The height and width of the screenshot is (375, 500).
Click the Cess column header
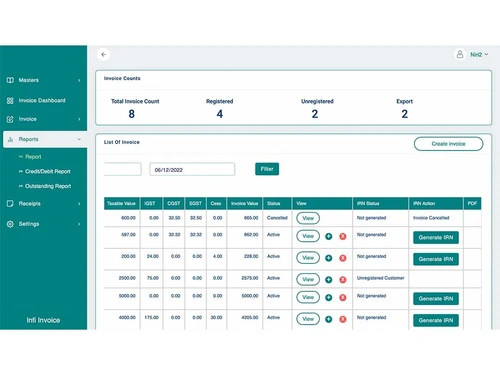pyautogui.click(x=216, y=203)
